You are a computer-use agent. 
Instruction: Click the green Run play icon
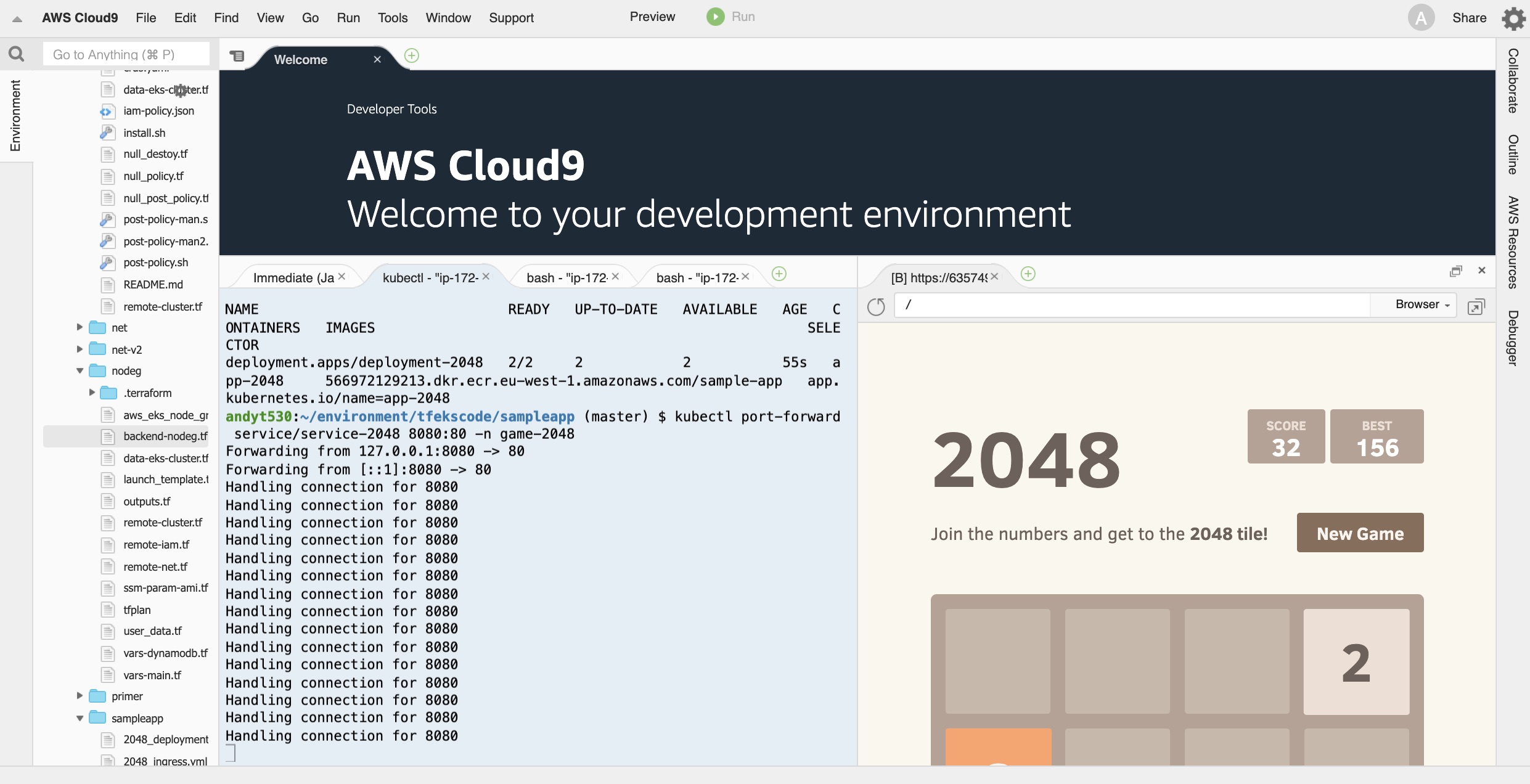[715, 17]
